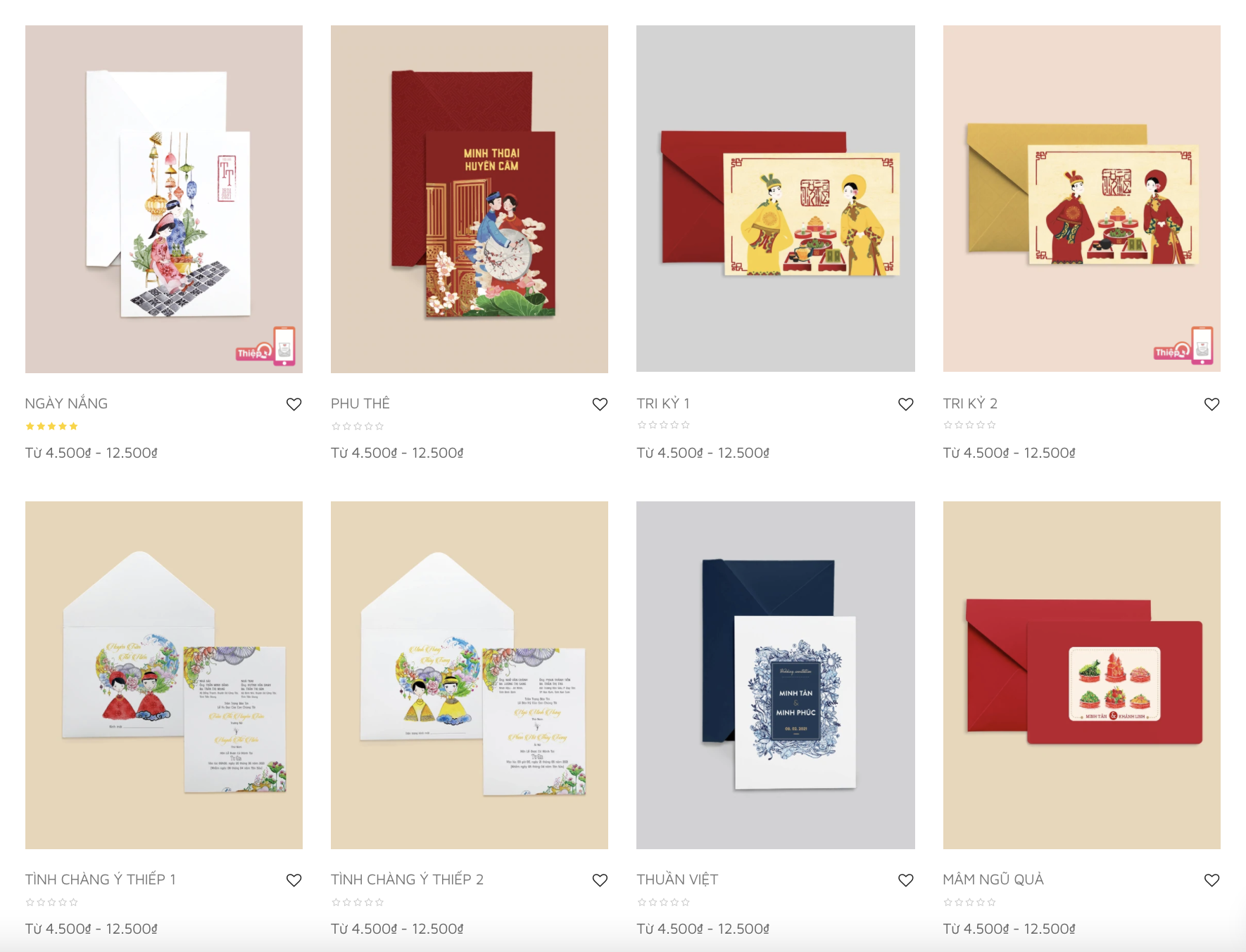Open the THUẦN VIỆT product title
The height and width of the screenshot is (952, 1246).
[x=677, y=879]
